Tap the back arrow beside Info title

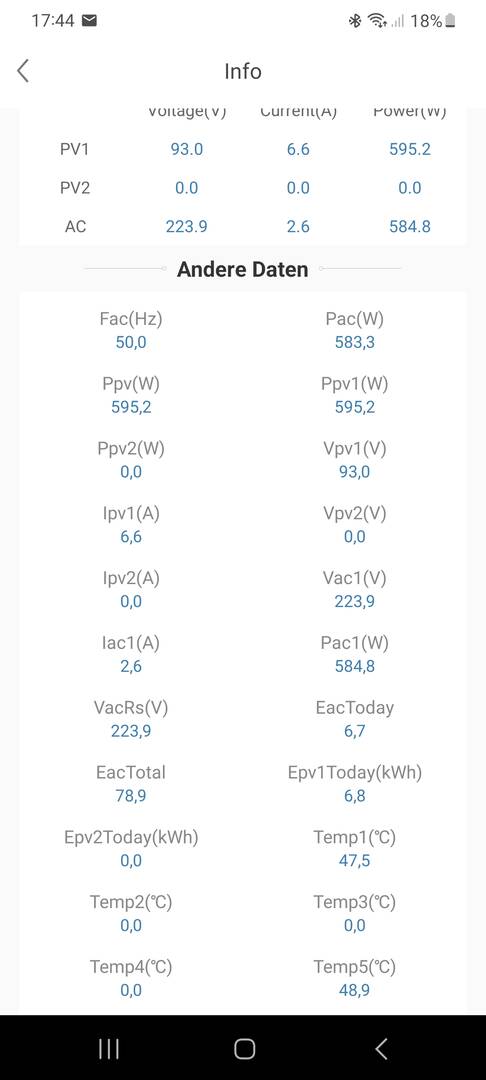[x=23, y=70]
